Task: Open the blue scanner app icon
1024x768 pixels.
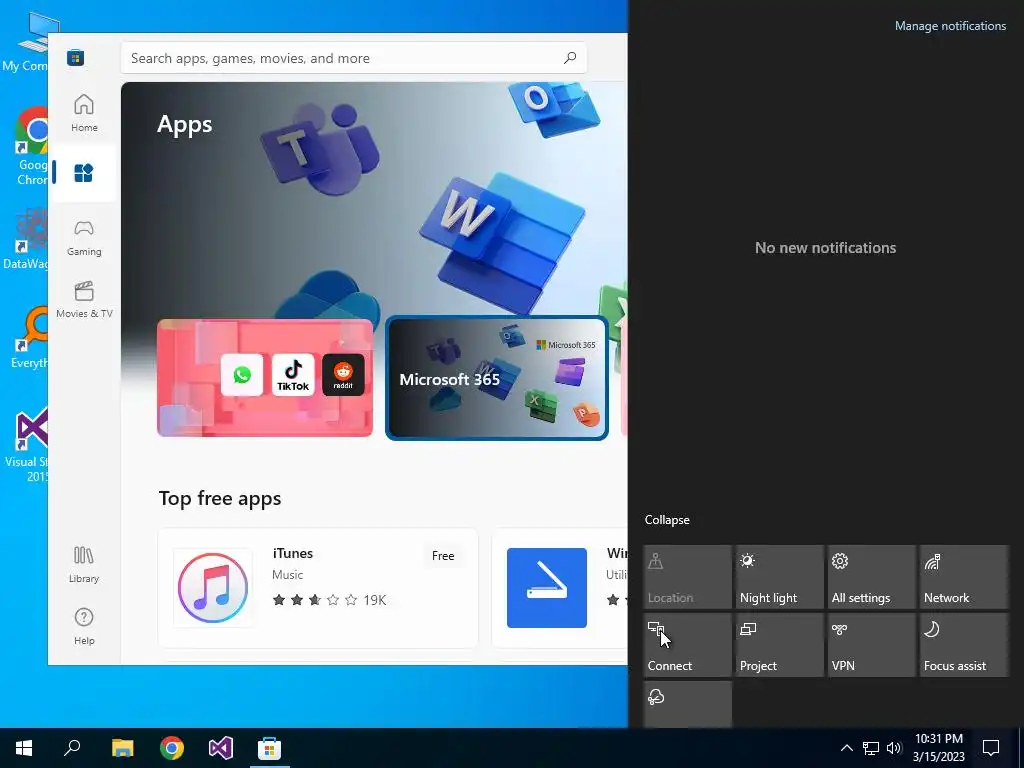Action: [547, 588]
